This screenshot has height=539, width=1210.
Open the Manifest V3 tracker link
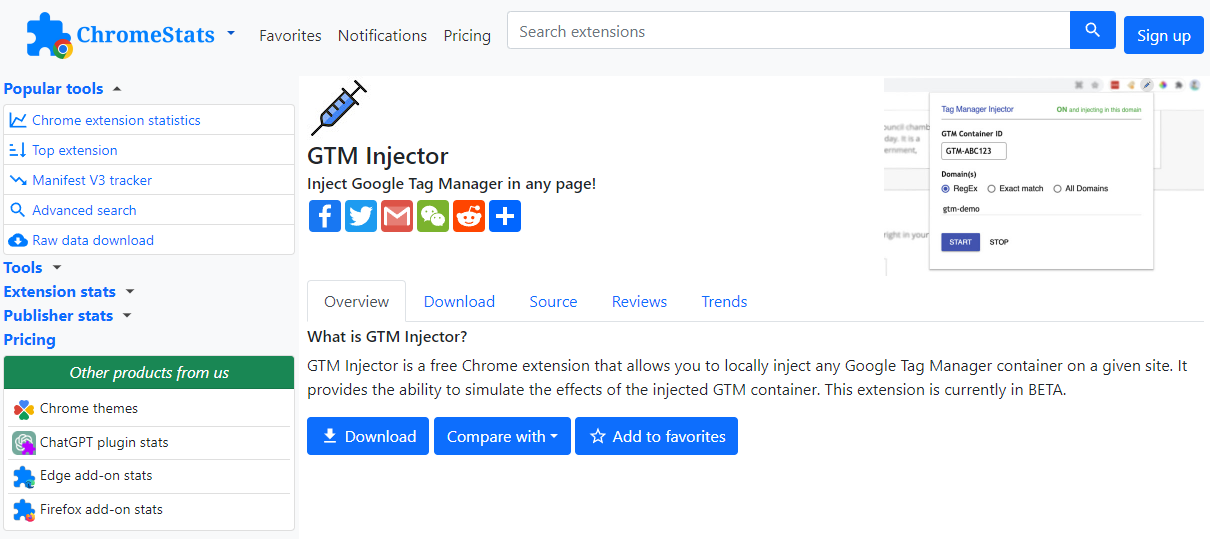92,180
